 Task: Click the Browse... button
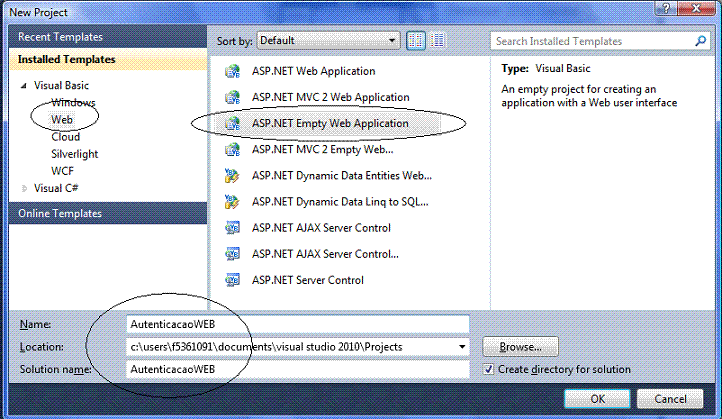coord(520,347)
